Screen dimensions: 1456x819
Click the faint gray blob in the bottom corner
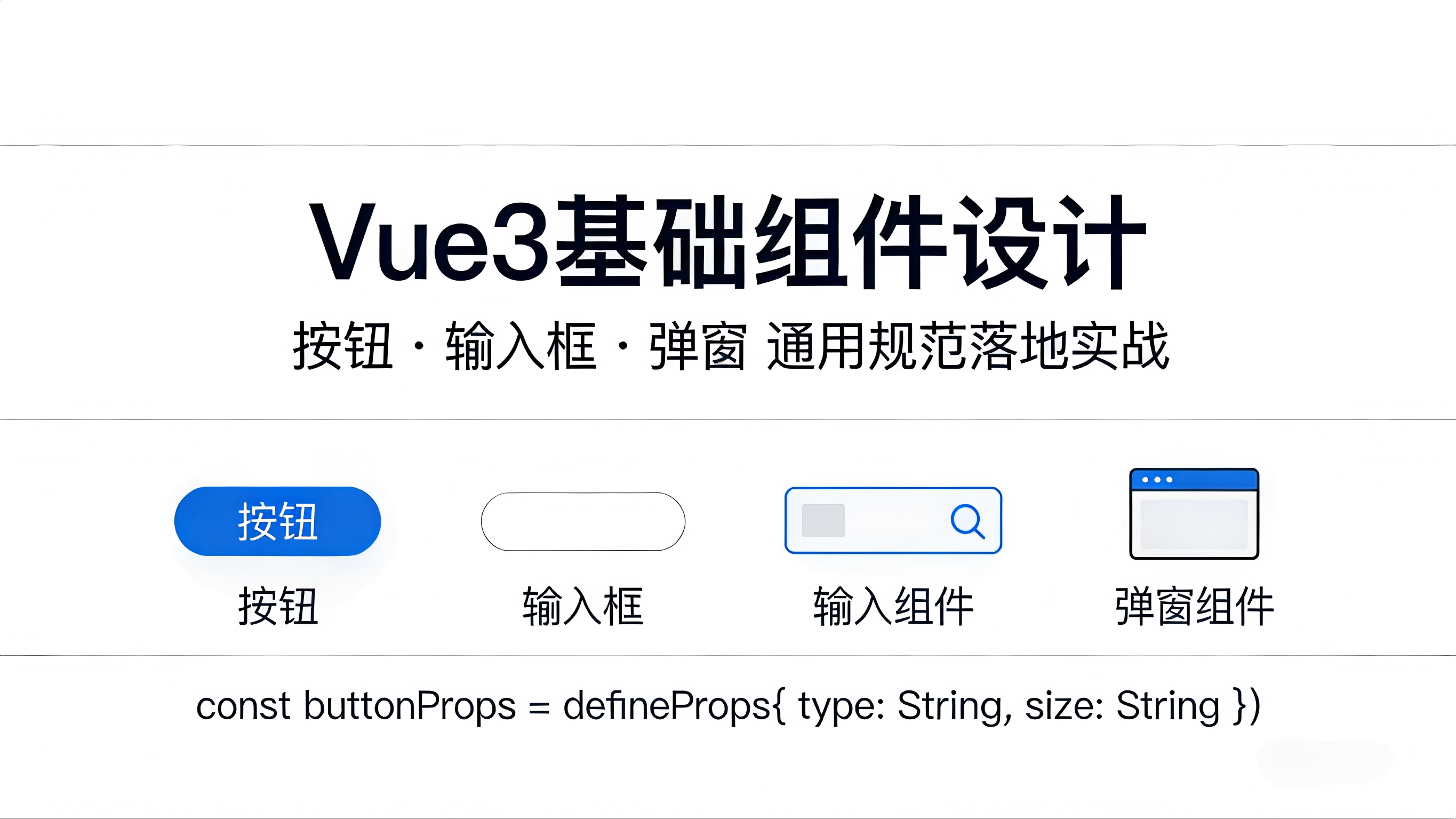[x=1325, y=764]
